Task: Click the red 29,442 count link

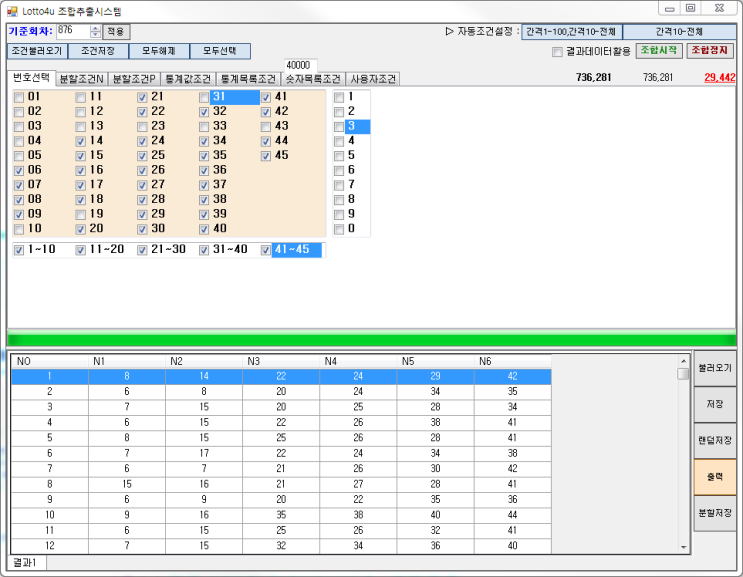Action: pos(720,78)
